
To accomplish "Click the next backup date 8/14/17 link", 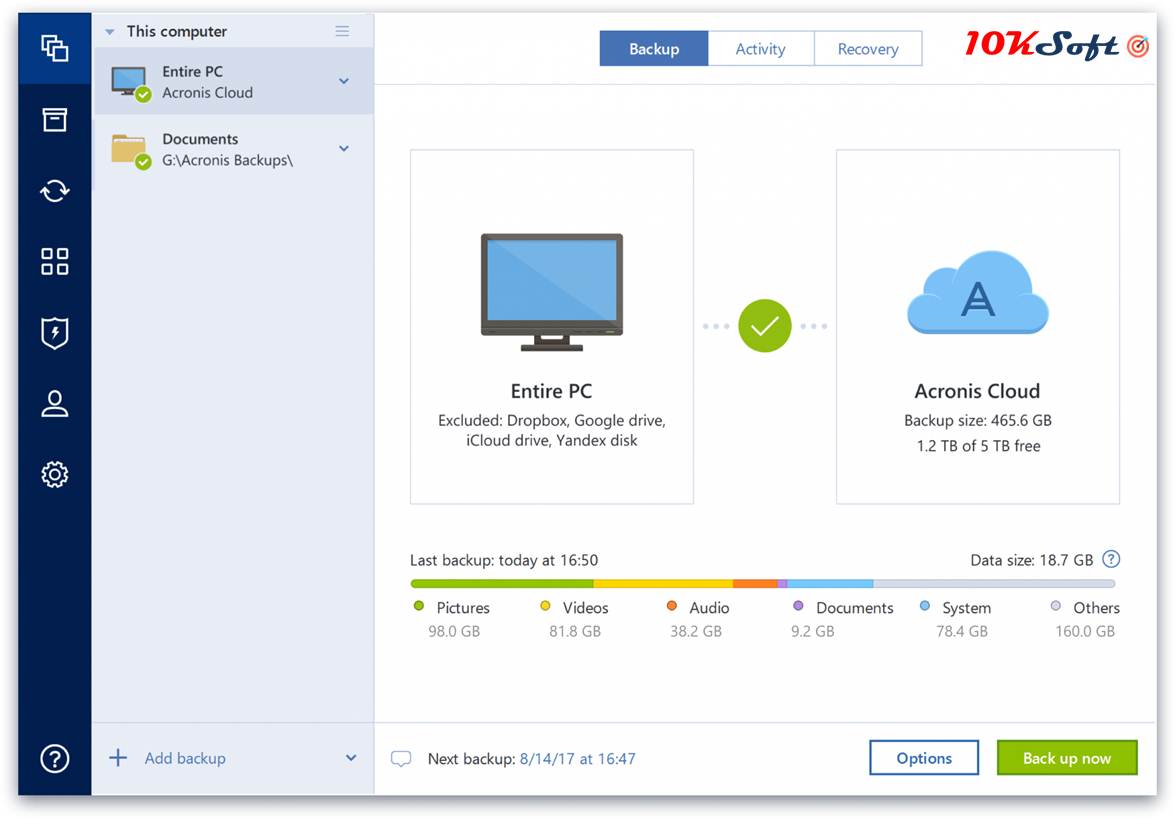I will coord(577,759).
